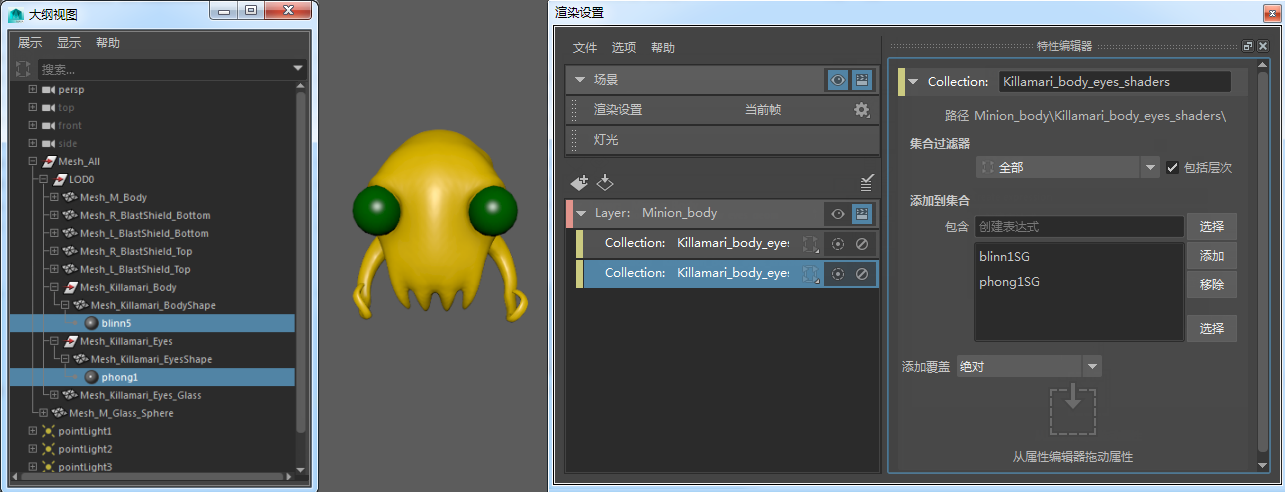Open the 集合过滤器 全部 dropdown

[1068, 167]
